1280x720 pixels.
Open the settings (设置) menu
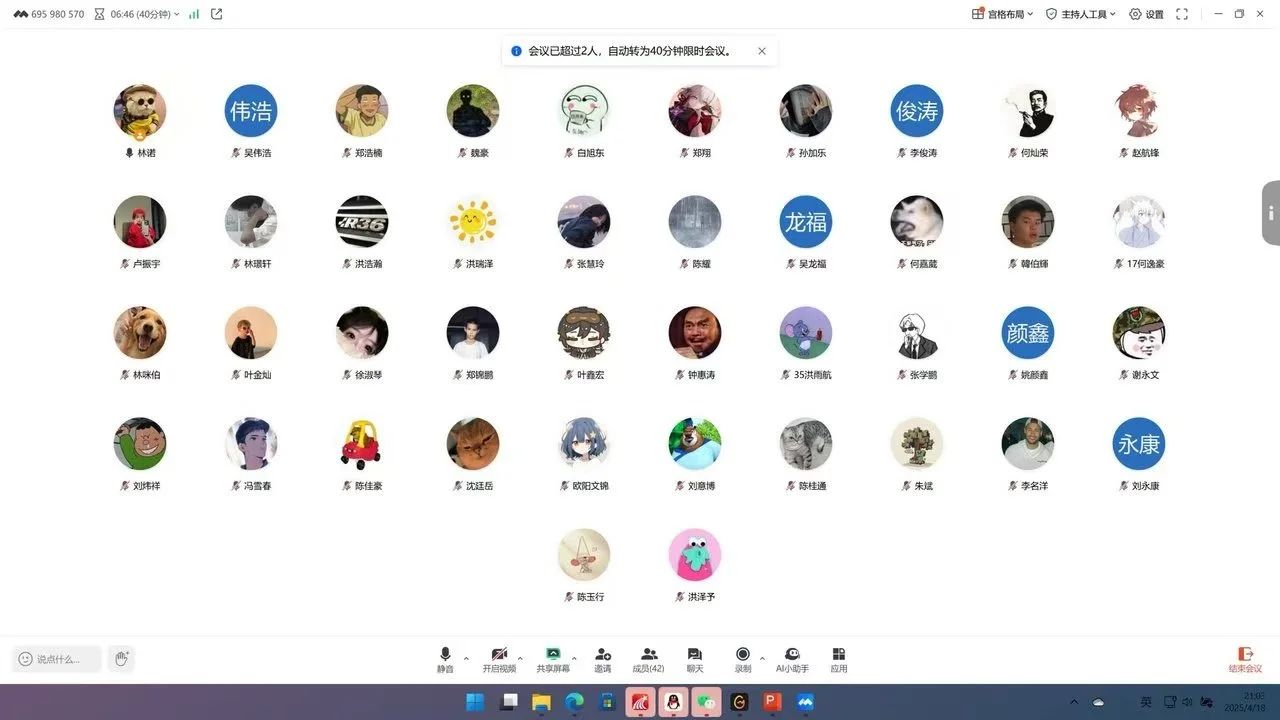click(x=1146, y=14)
